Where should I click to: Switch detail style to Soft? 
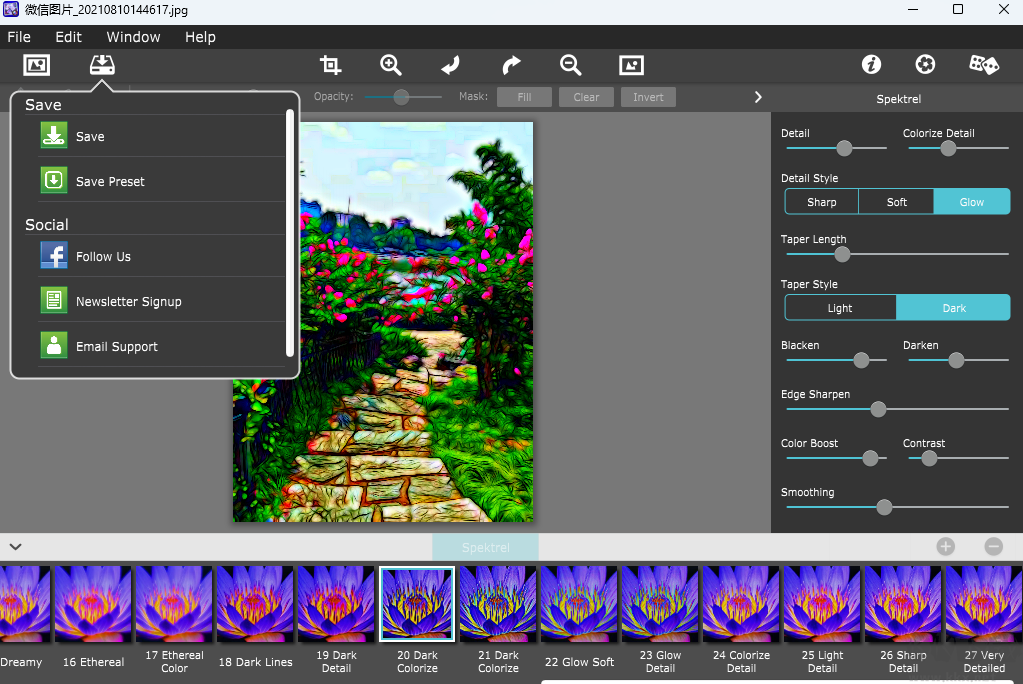pyautogui.click(x=896, y=202)
